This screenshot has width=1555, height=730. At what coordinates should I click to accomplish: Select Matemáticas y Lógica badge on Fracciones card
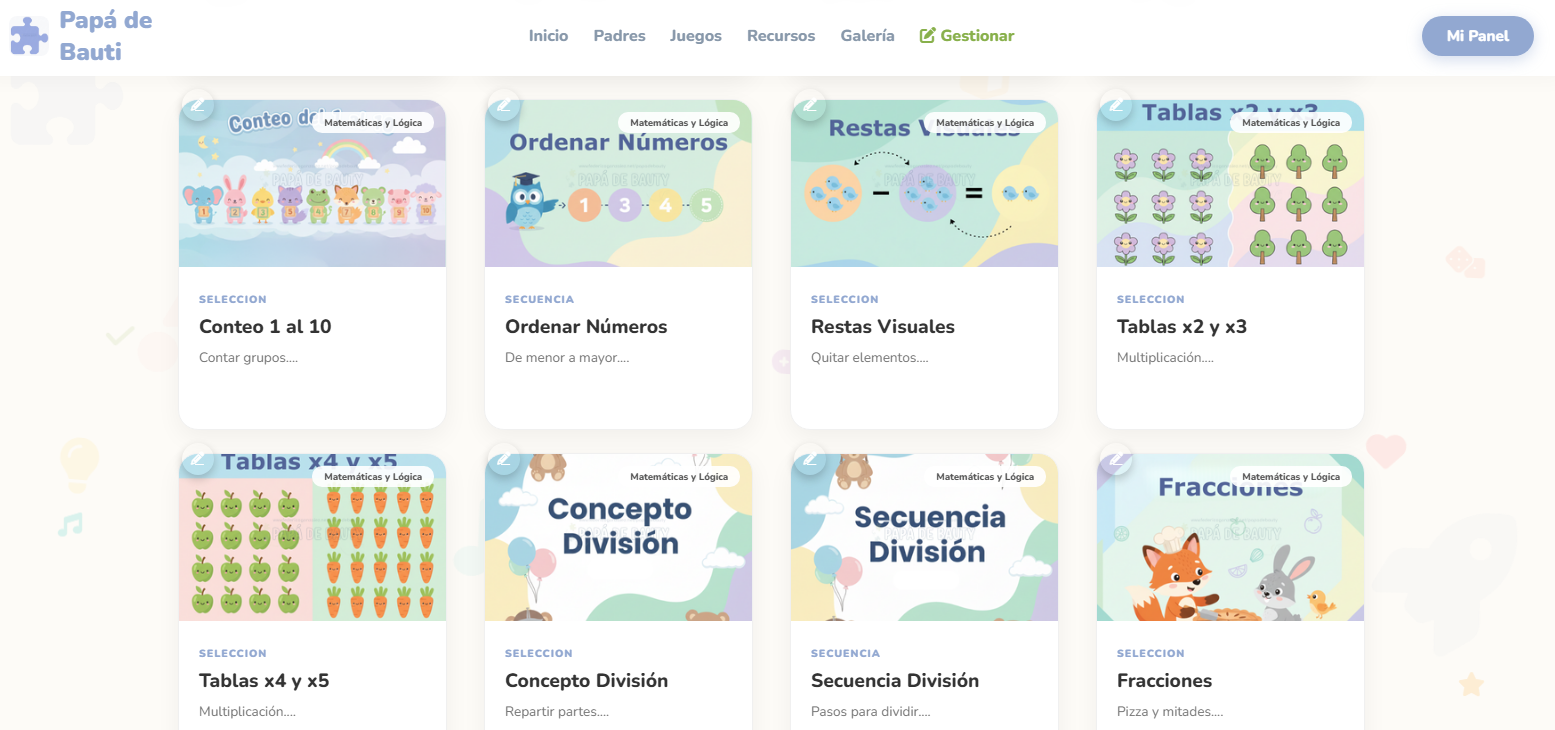(x=1291, y=477)
